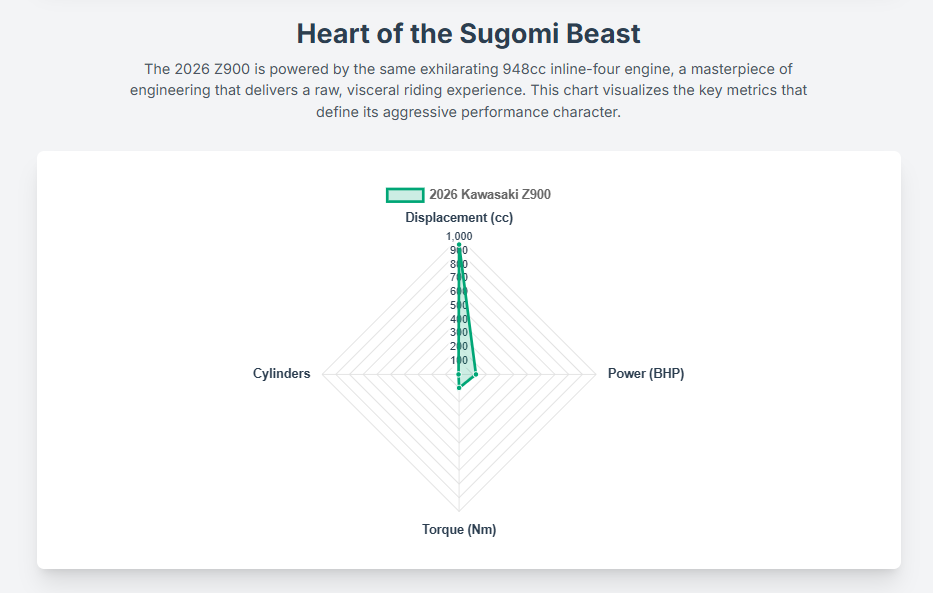Click the 300 scale tick label
This screenshot has width=933, height=593.
[x=459, y=332]
